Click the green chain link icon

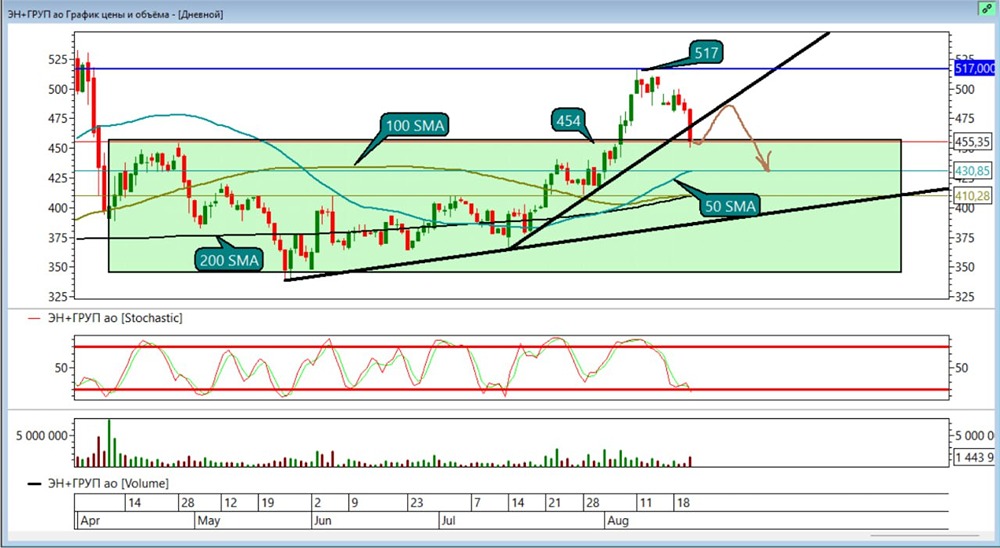(987, 9)
